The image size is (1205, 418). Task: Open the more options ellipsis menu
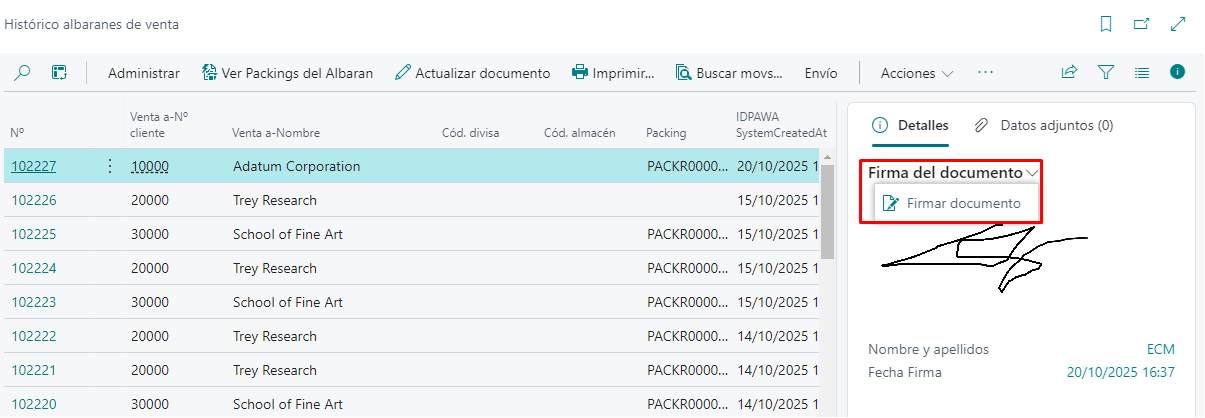986,73
